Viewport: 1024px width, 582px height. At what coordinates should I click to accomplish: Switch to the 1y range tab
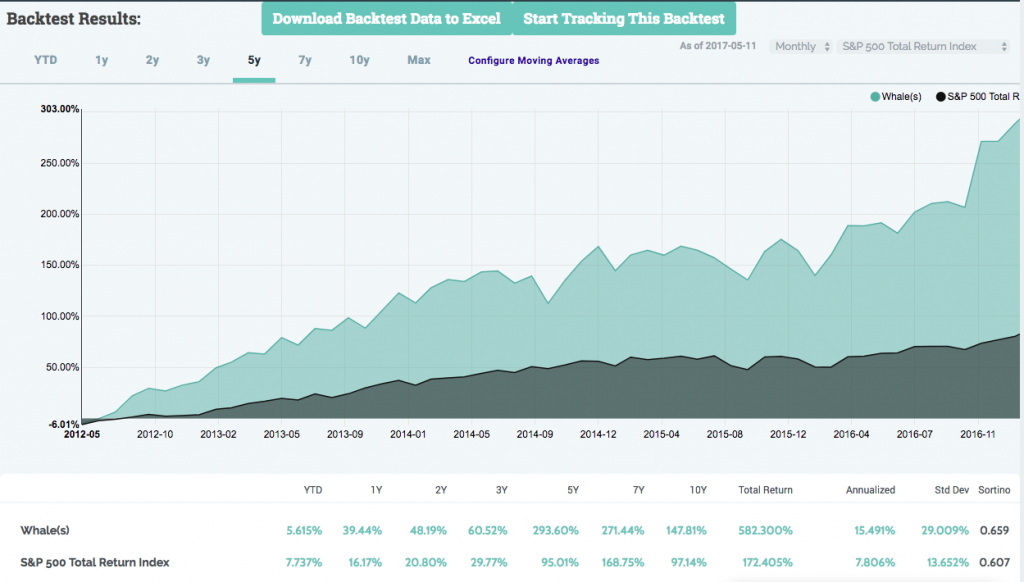[102, 60]
